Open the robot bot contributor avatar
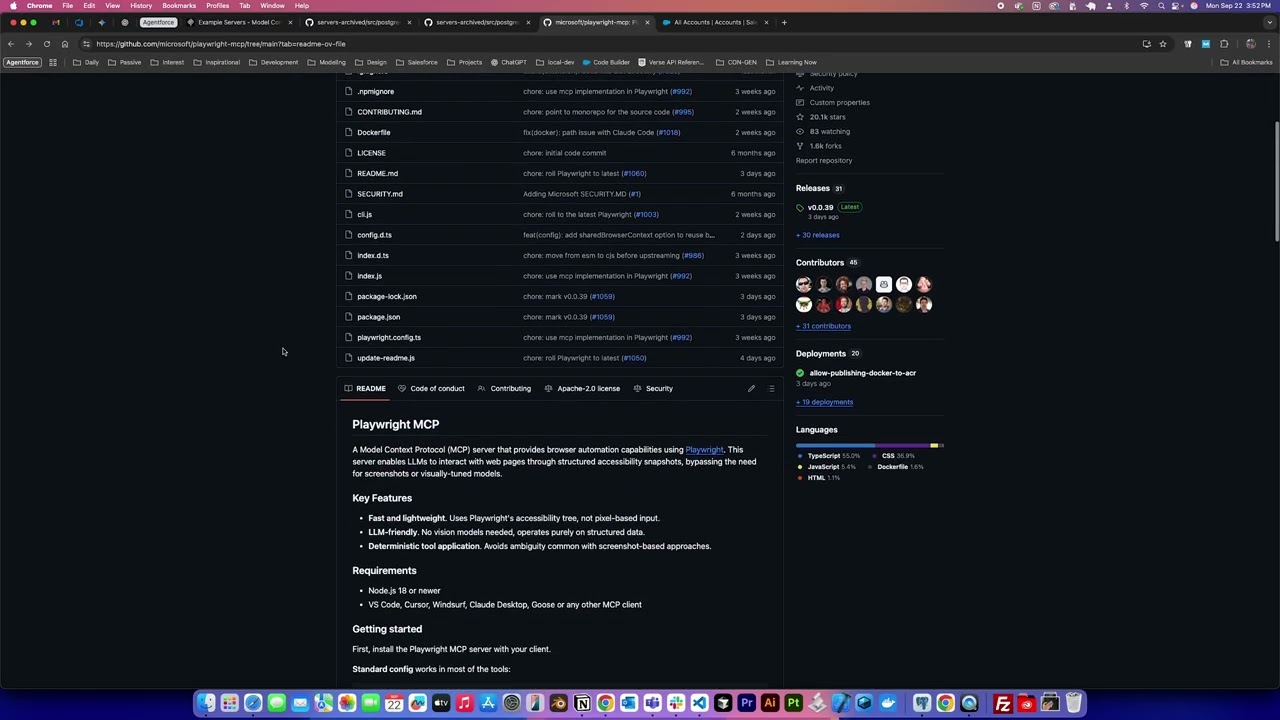This screenshot has width=1280, height=720. pos(884,285)
